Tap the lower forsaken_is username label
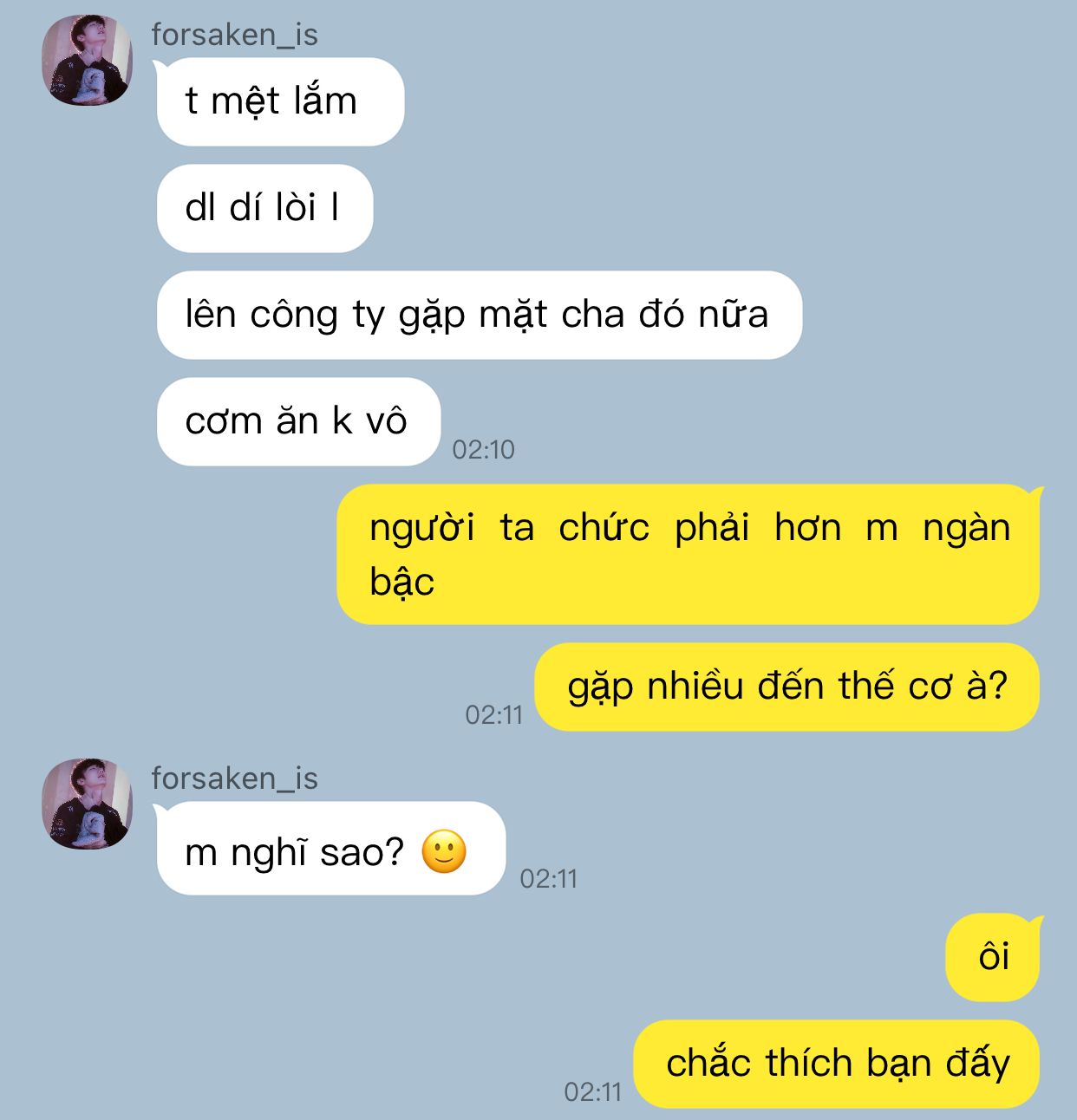1077x1120 pixels. [234, 778]
